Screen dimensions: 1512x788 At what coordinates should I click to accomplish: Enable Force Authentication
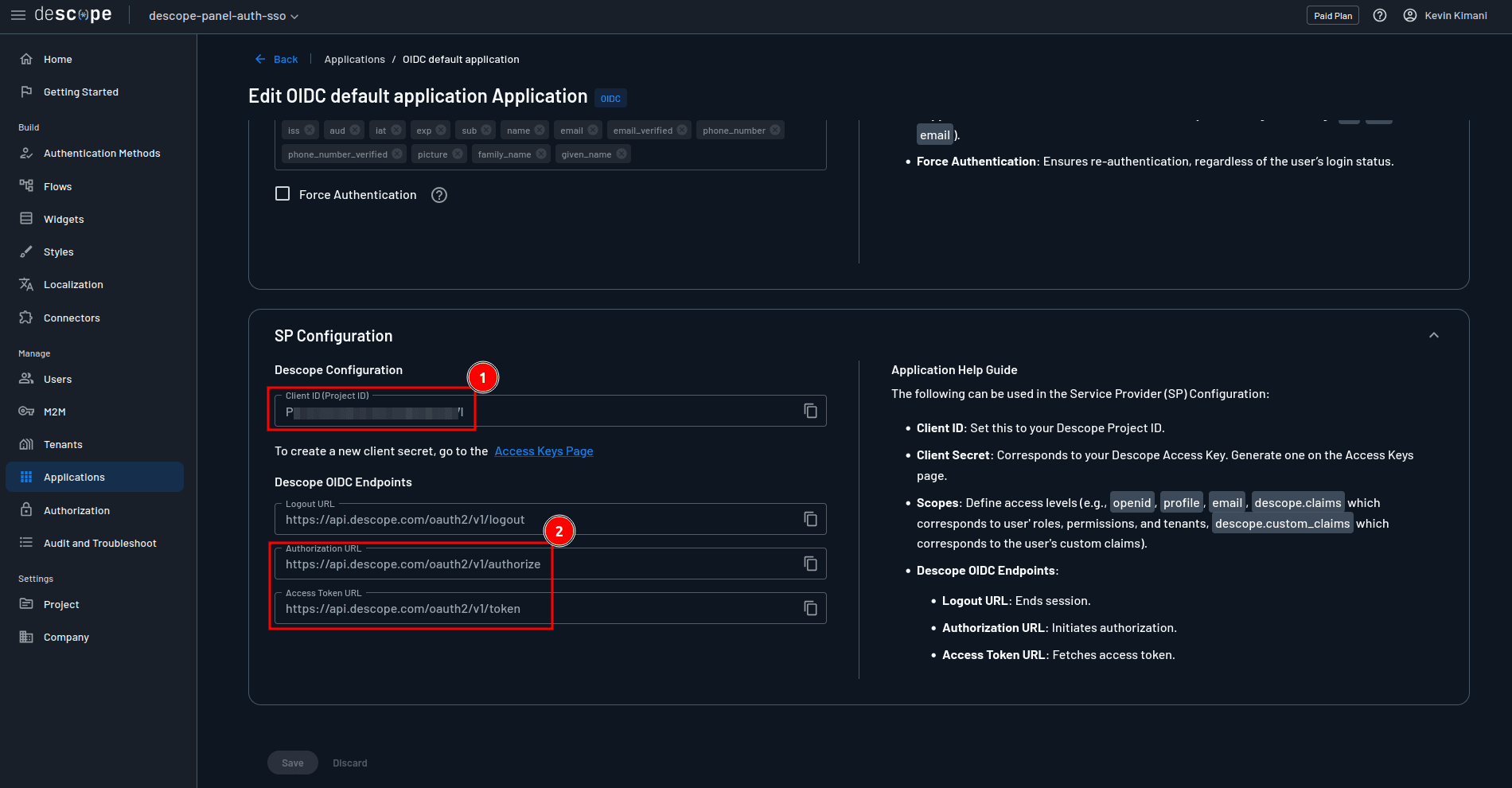(282, 193)
